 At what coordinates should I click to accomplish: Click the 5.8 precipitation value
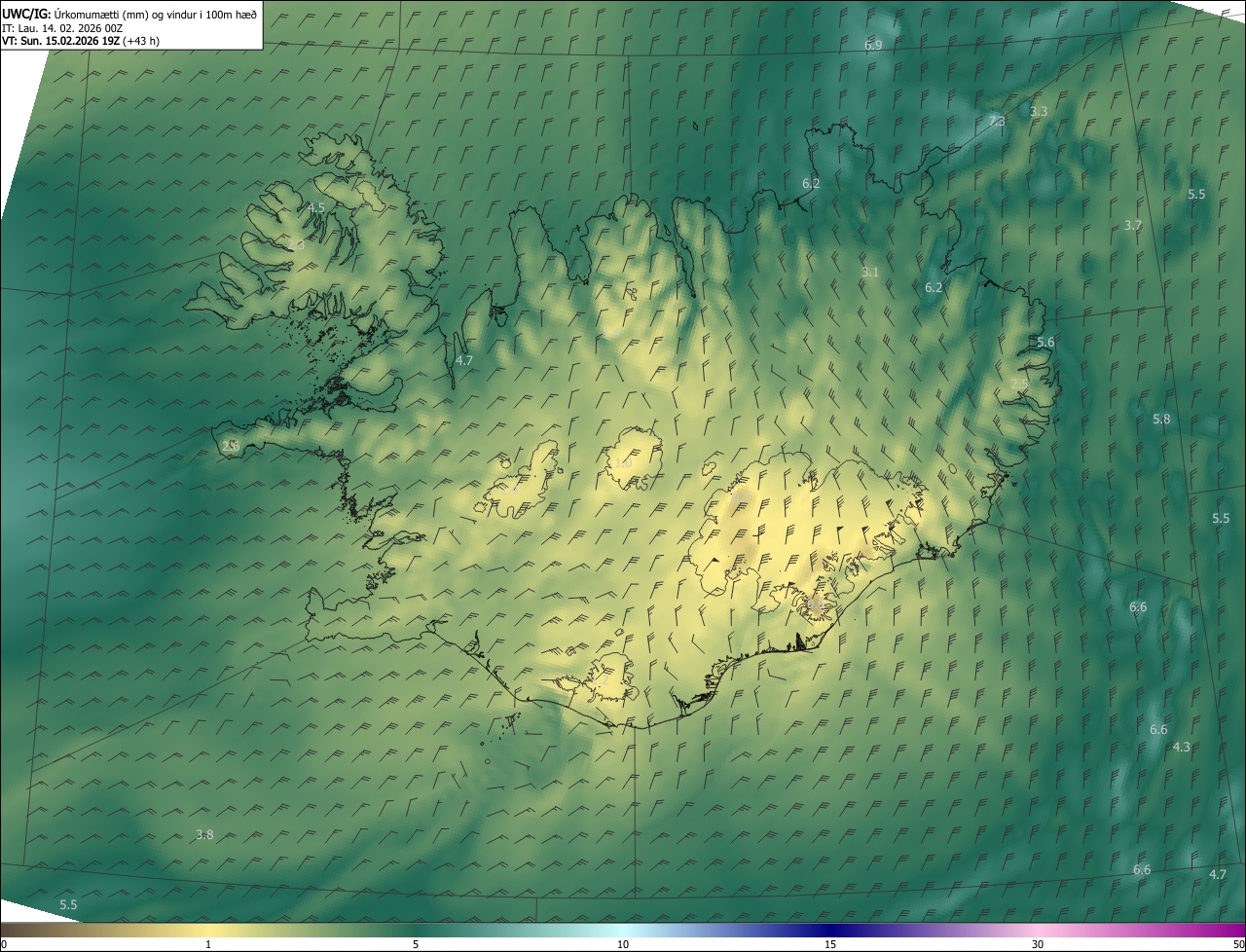pyautogui.click(x=1161, y=419)
